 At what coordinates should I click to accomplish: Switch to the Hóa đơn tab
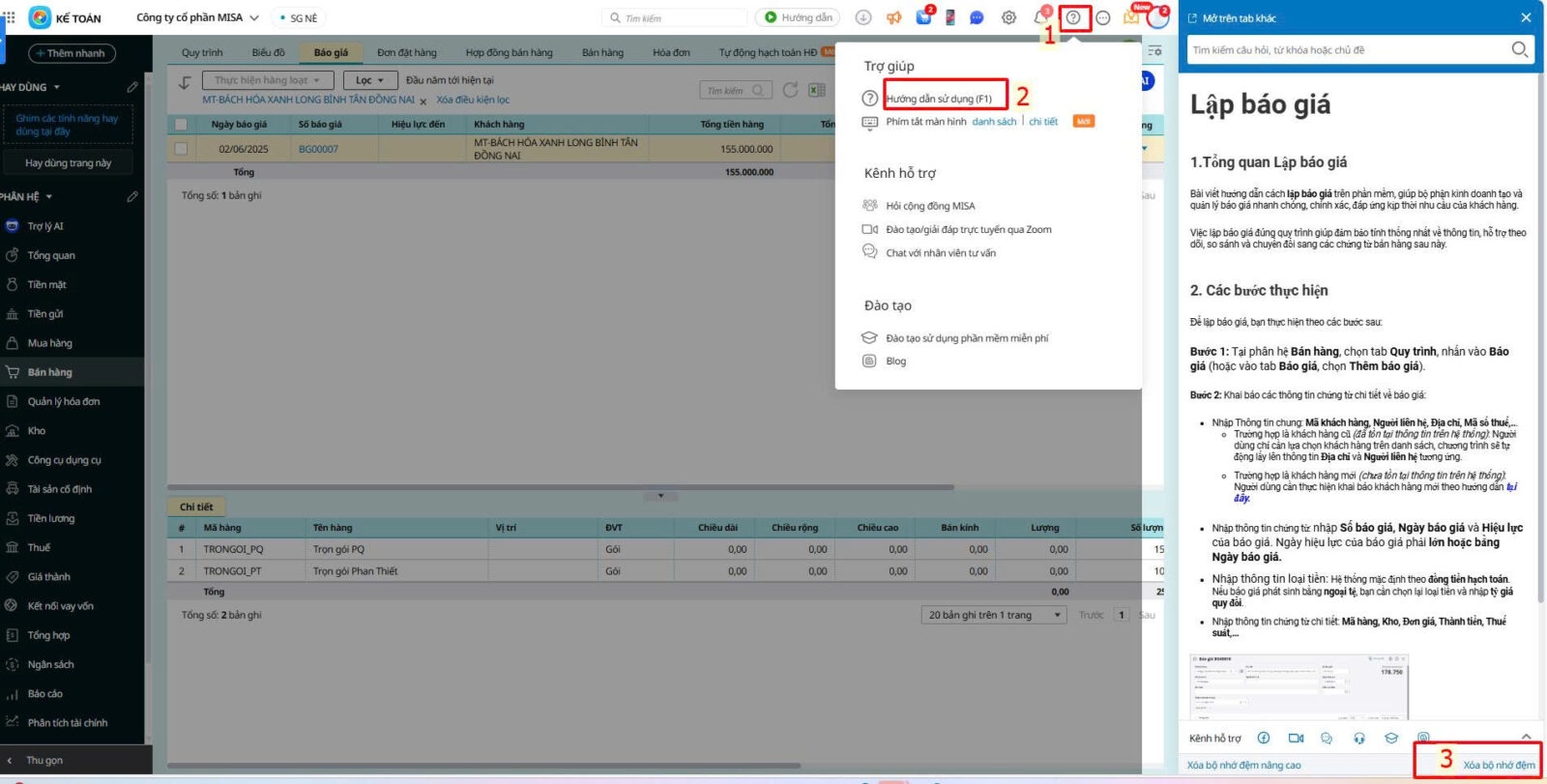[671, 52]
